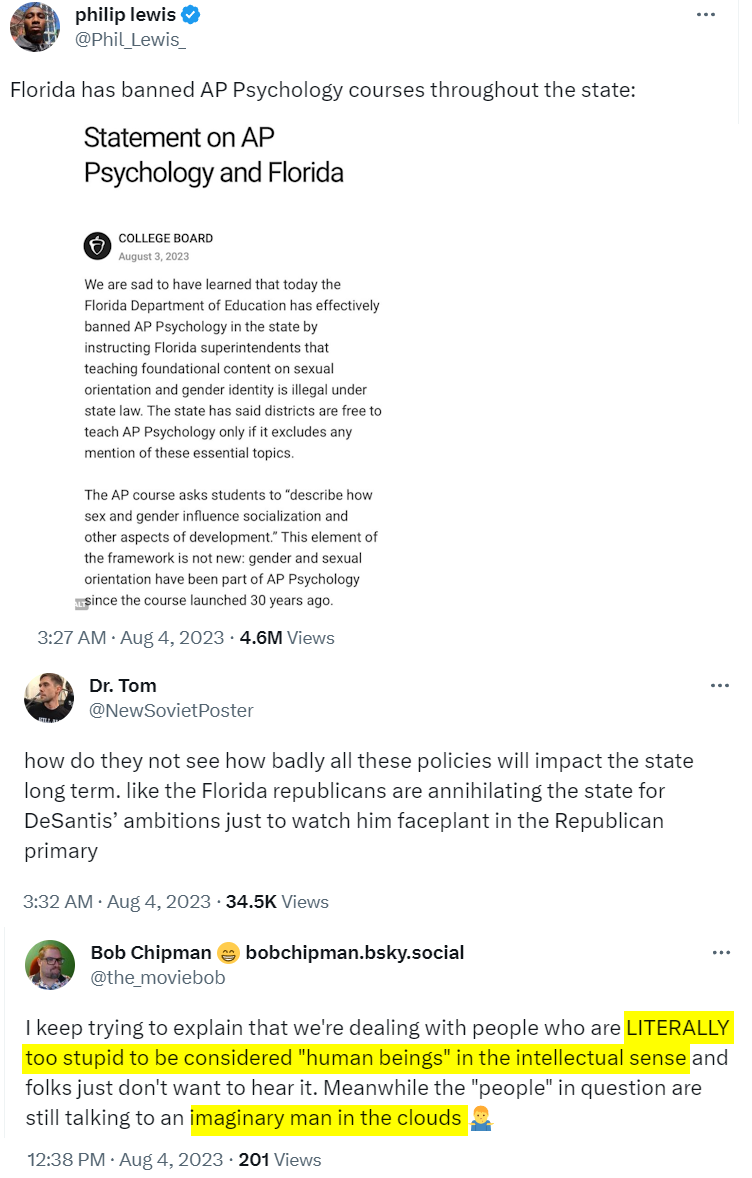Open the @Phil_Lewis_ handle link

[x=130, y=40]
